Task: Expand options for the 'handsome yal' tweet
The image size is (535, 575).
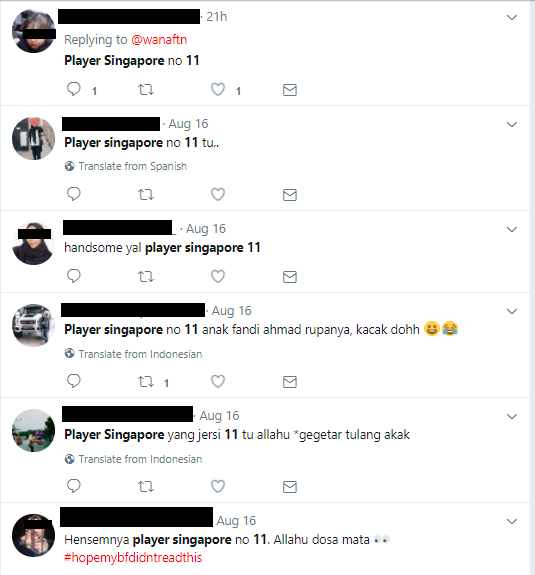Action: pos(512,230)
